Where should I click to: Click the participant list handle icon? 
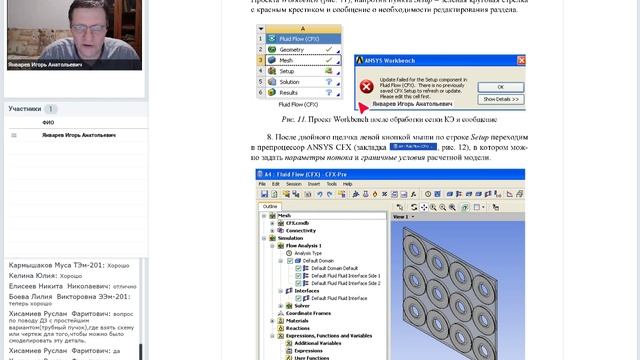[x=14, y=135]
